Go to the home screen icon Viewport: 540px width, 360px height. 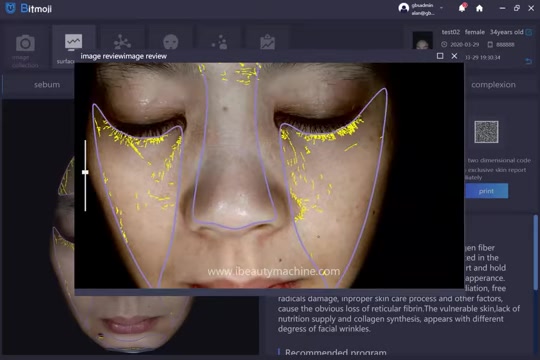479,8
